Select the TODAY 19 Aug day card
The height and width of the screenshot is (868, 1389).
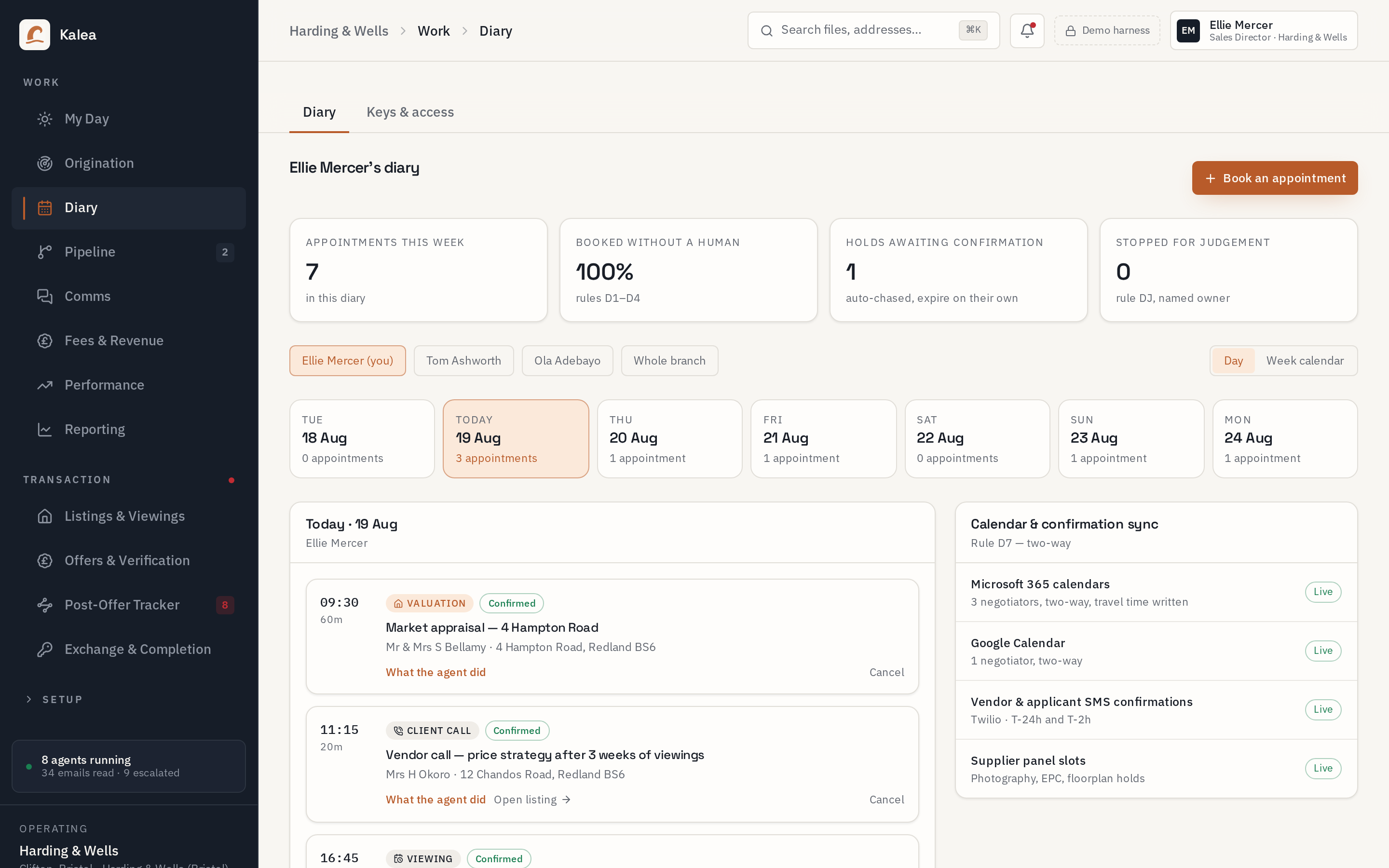[x=516, y=439]
